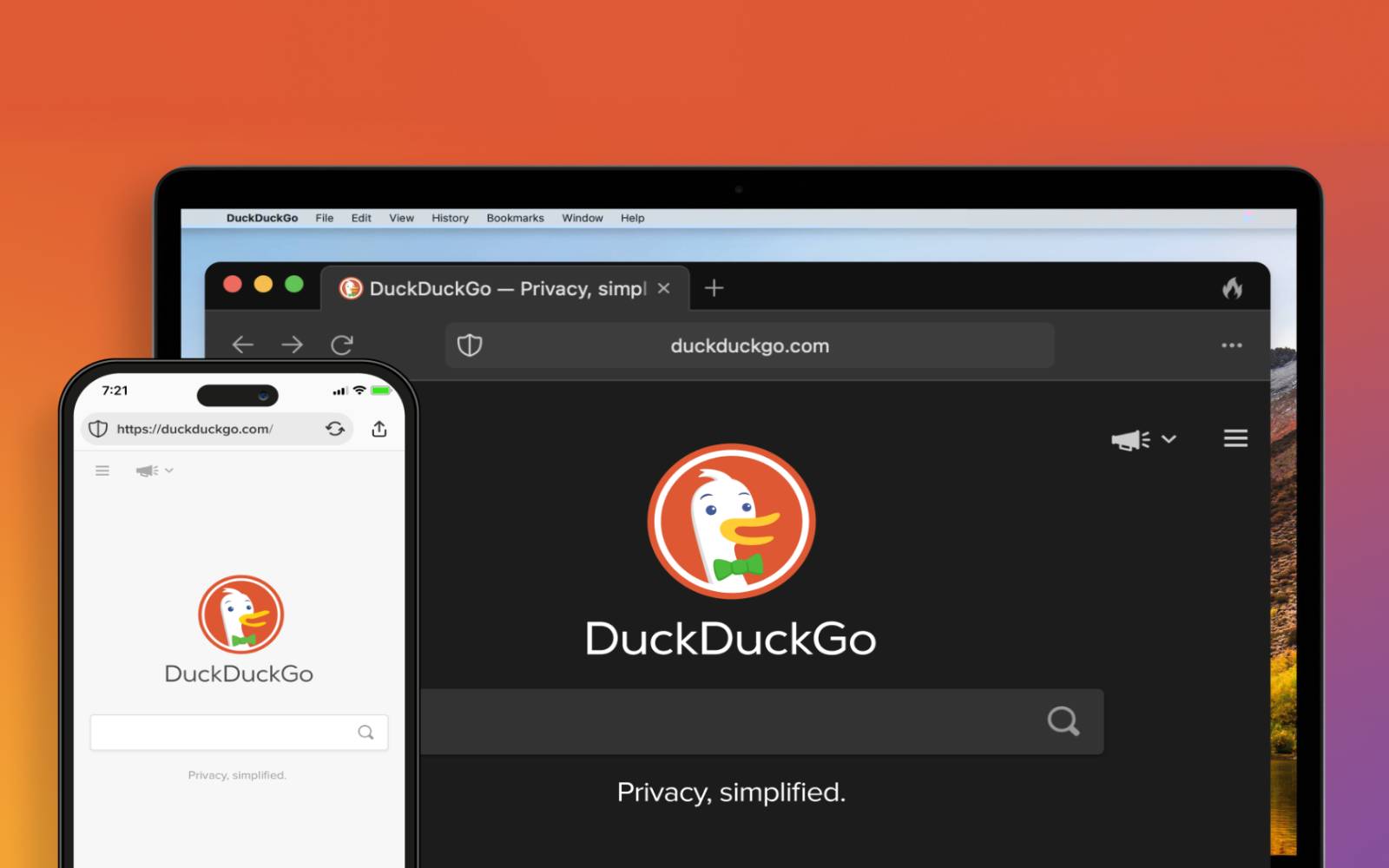Reload the page in desktop browser
Screen dimensions: 1389x868
tap(342, 345)
